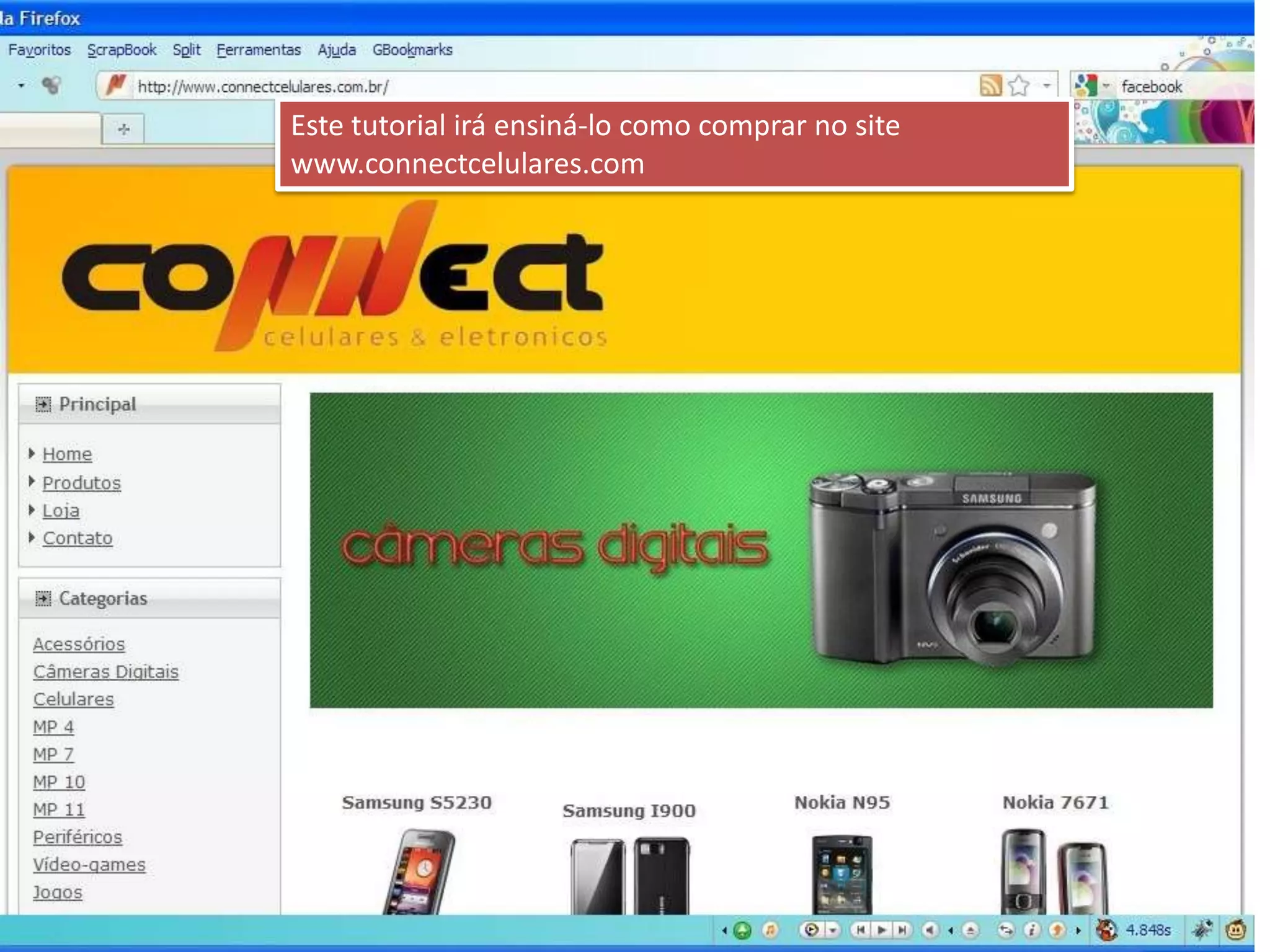Expand the Produtos menu arrow

tap(32, 482)
